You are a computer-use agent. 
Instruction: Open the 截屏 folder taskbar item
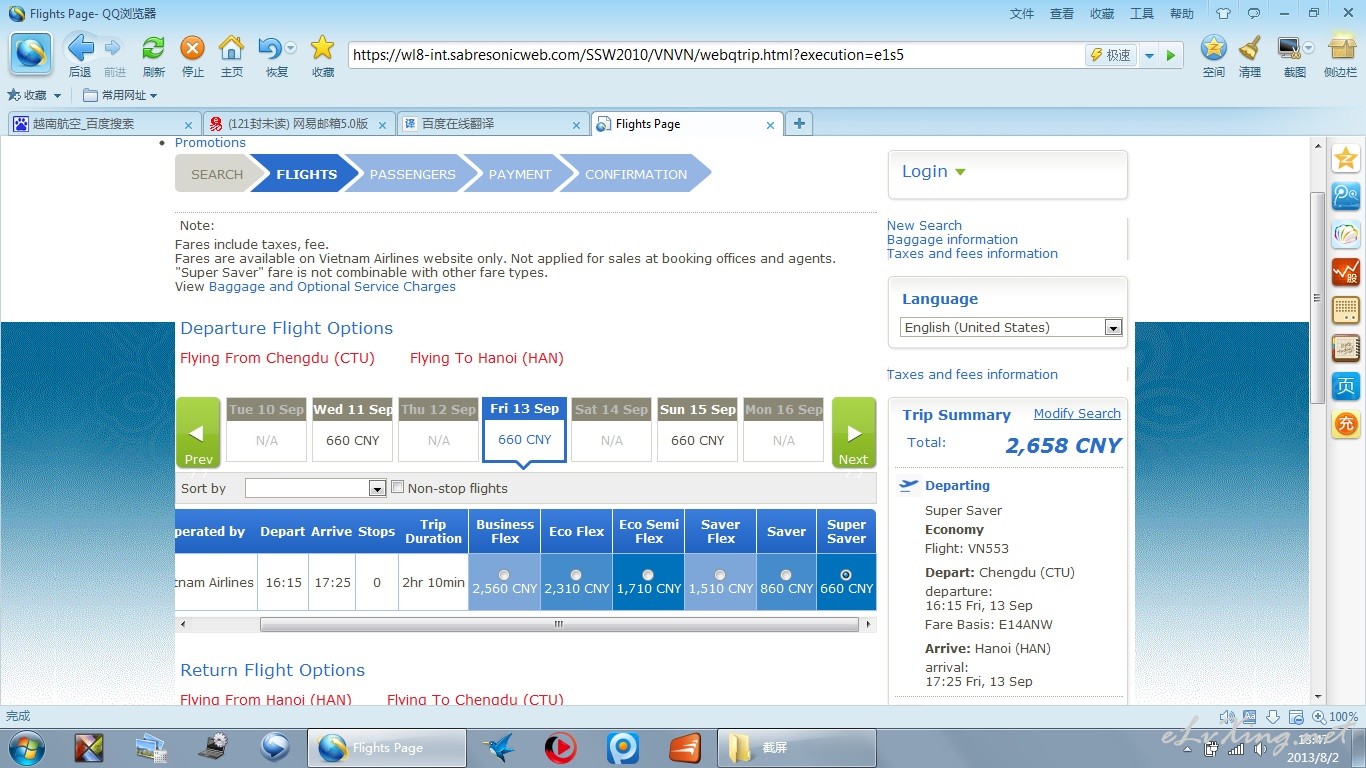pos(797,748)
